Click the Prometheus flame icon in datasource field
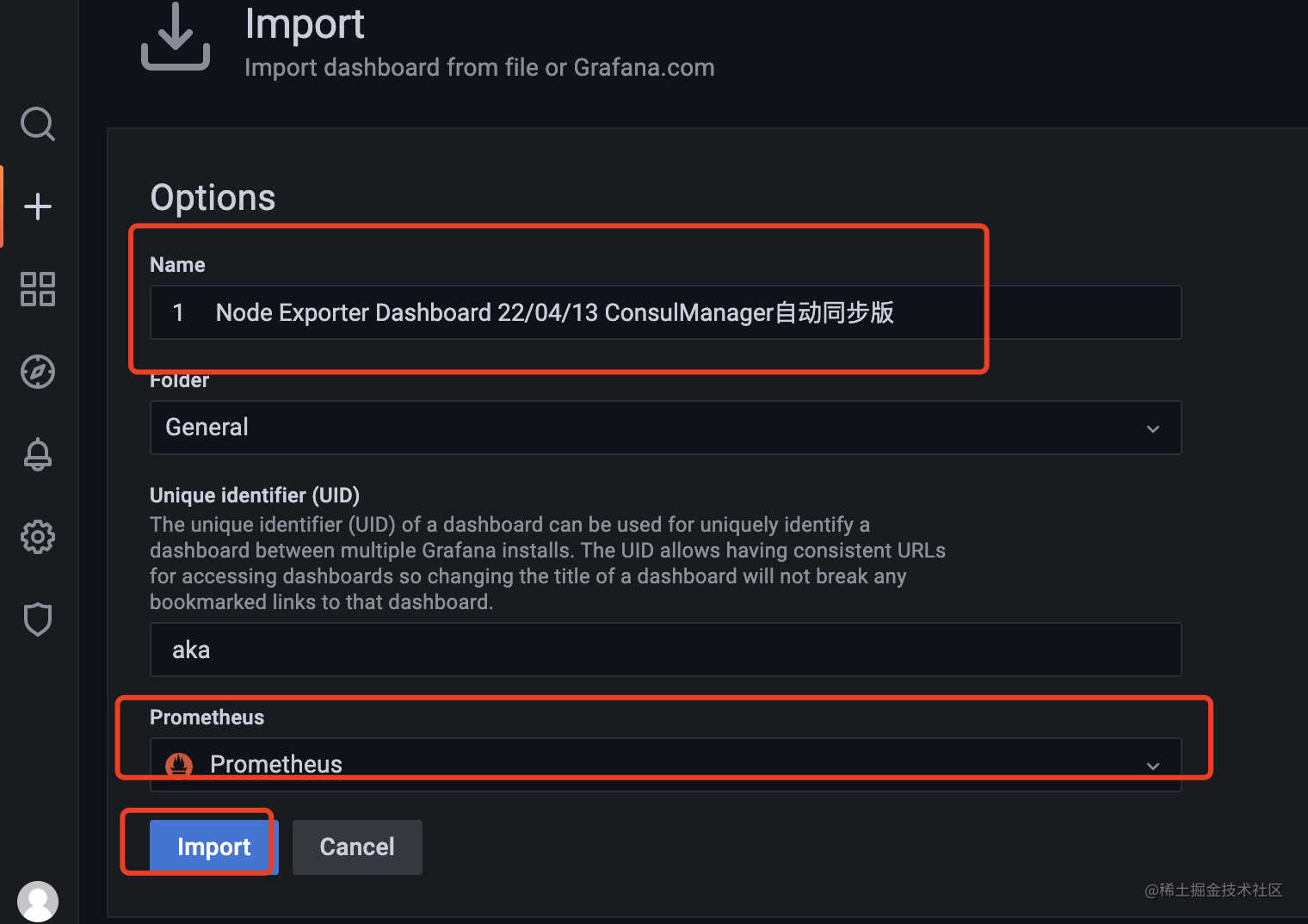The width and height of the screenshot is (1308, 924). pyautogui.click(x=178, y=764)
